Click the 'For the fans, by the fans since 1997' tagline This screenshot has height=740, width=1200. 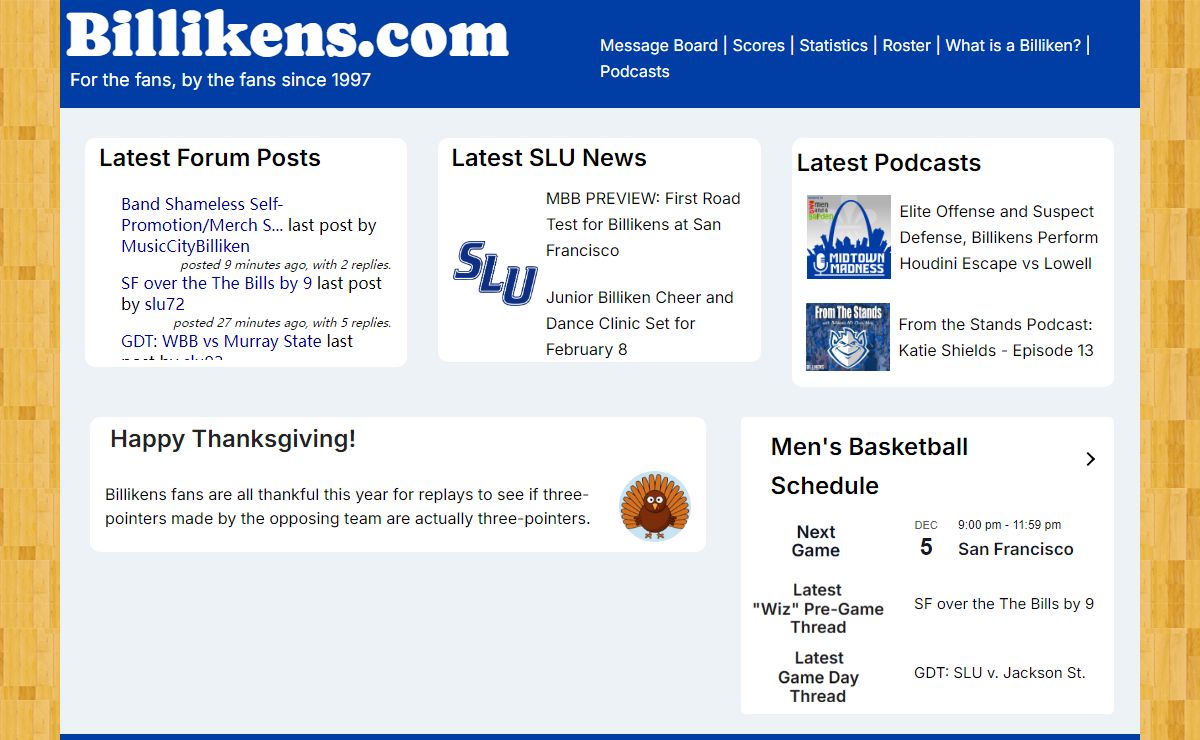coord(220,79)
